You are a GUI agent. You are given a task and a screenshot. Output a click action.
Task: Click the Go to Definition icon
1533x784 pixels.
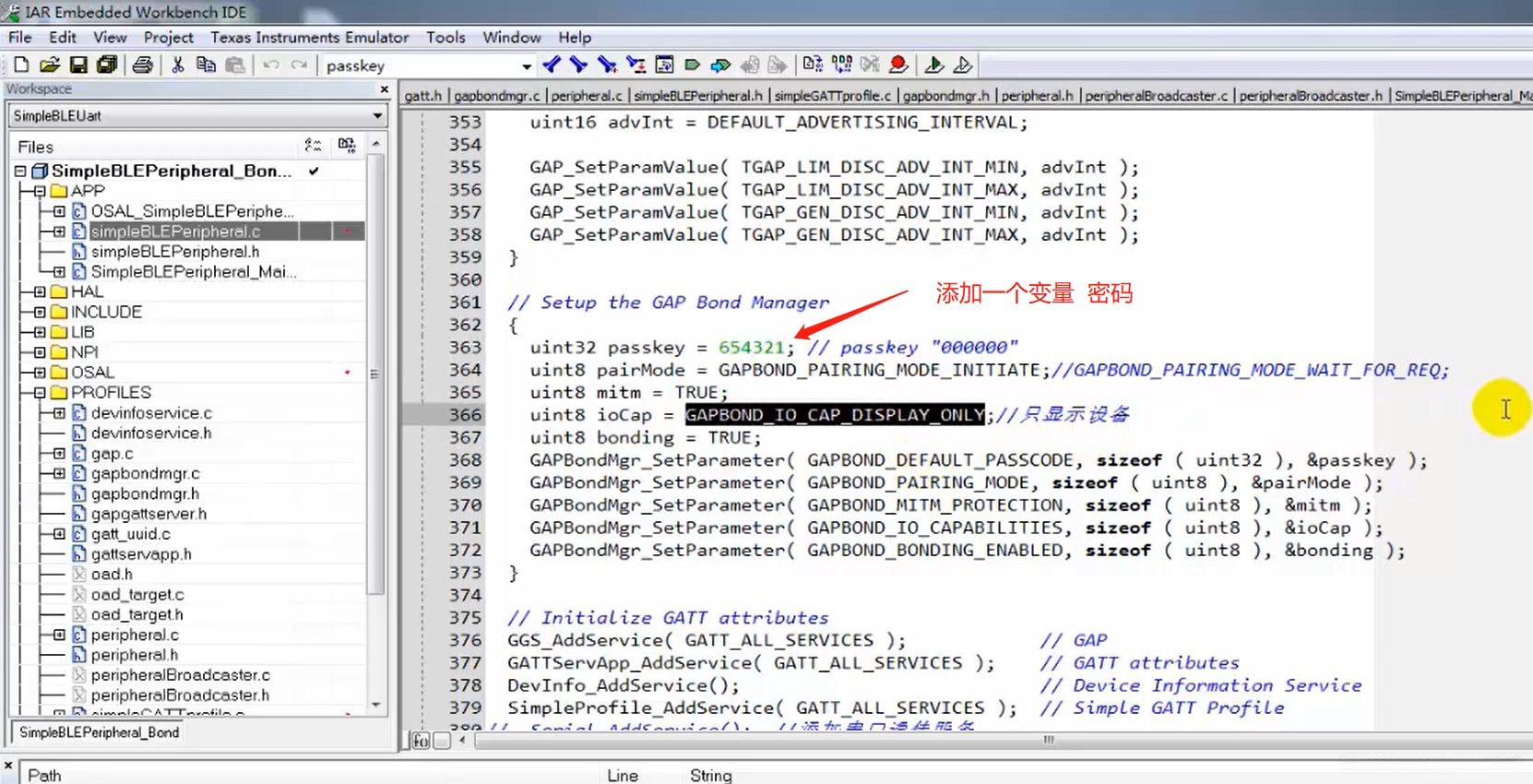664,65
